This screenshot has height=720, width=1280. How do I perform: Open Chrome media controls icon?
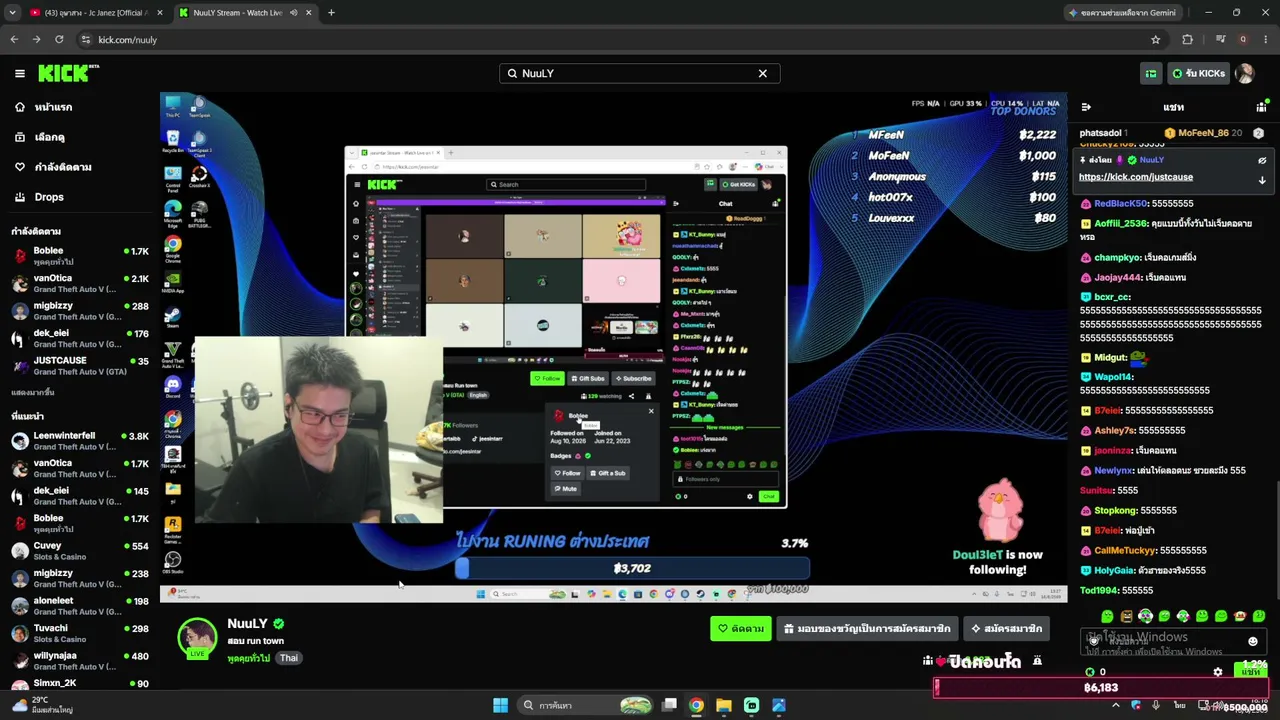click(1220, 40)
